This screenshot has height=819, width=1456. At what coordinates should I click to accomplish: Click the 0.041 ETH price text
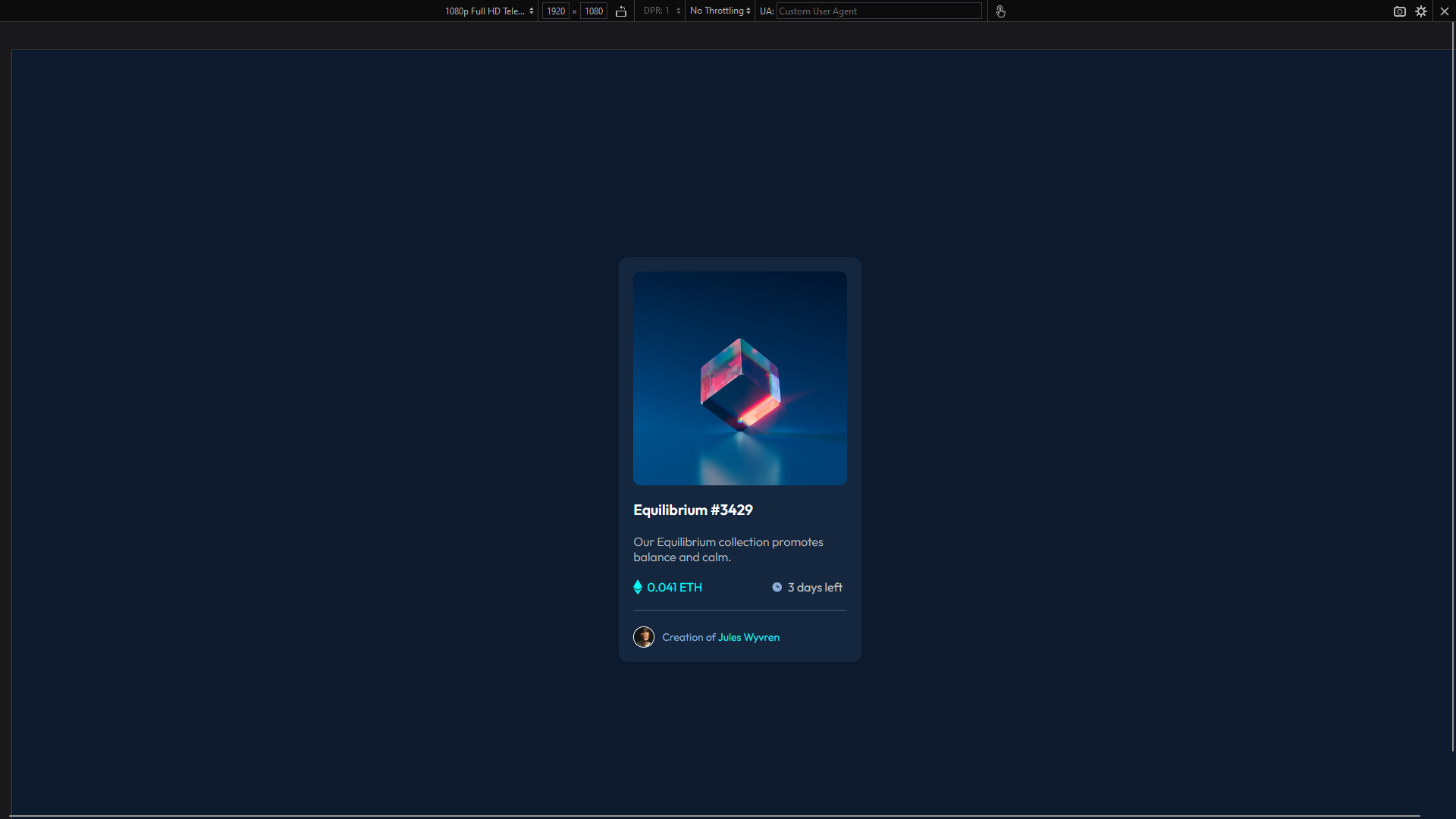(x=674, y=588)
